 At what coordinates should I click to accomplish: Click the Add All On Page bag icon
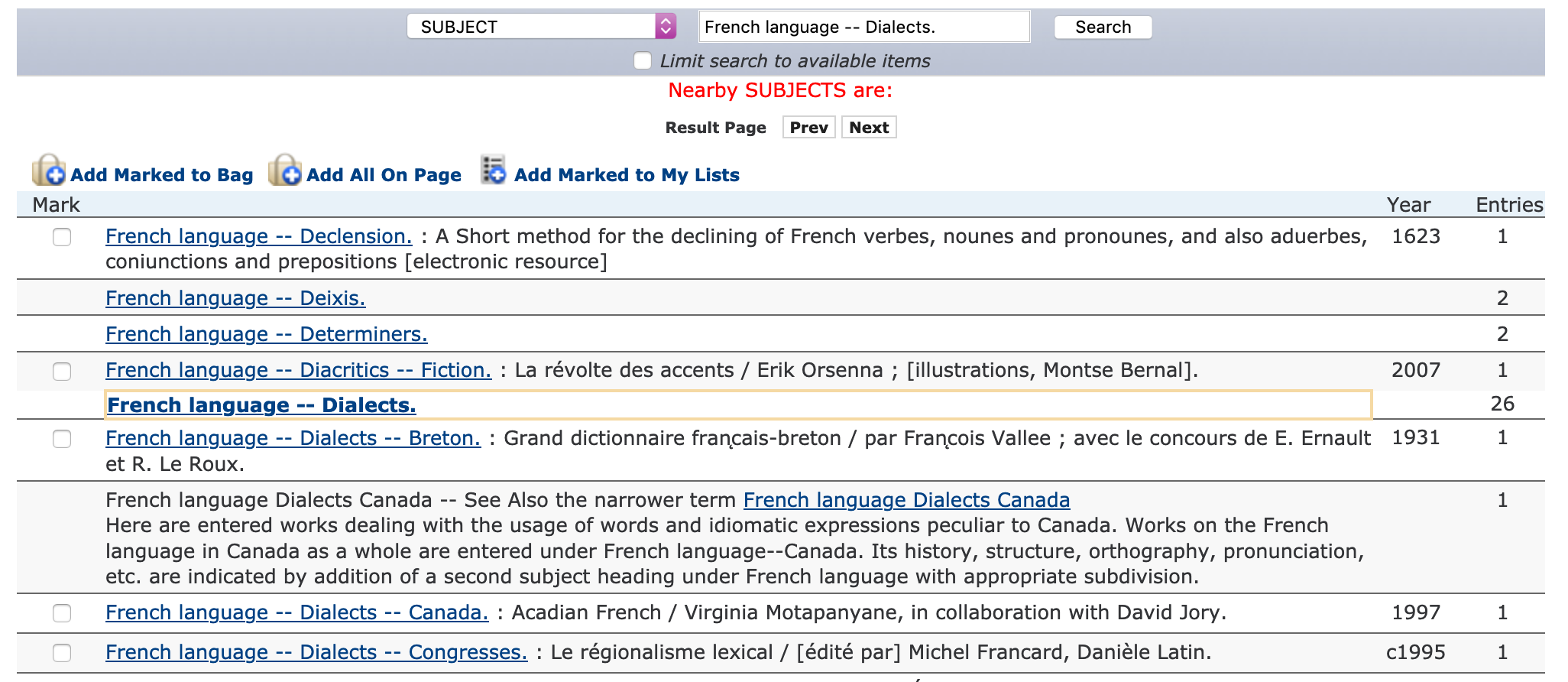click(285, 170)
